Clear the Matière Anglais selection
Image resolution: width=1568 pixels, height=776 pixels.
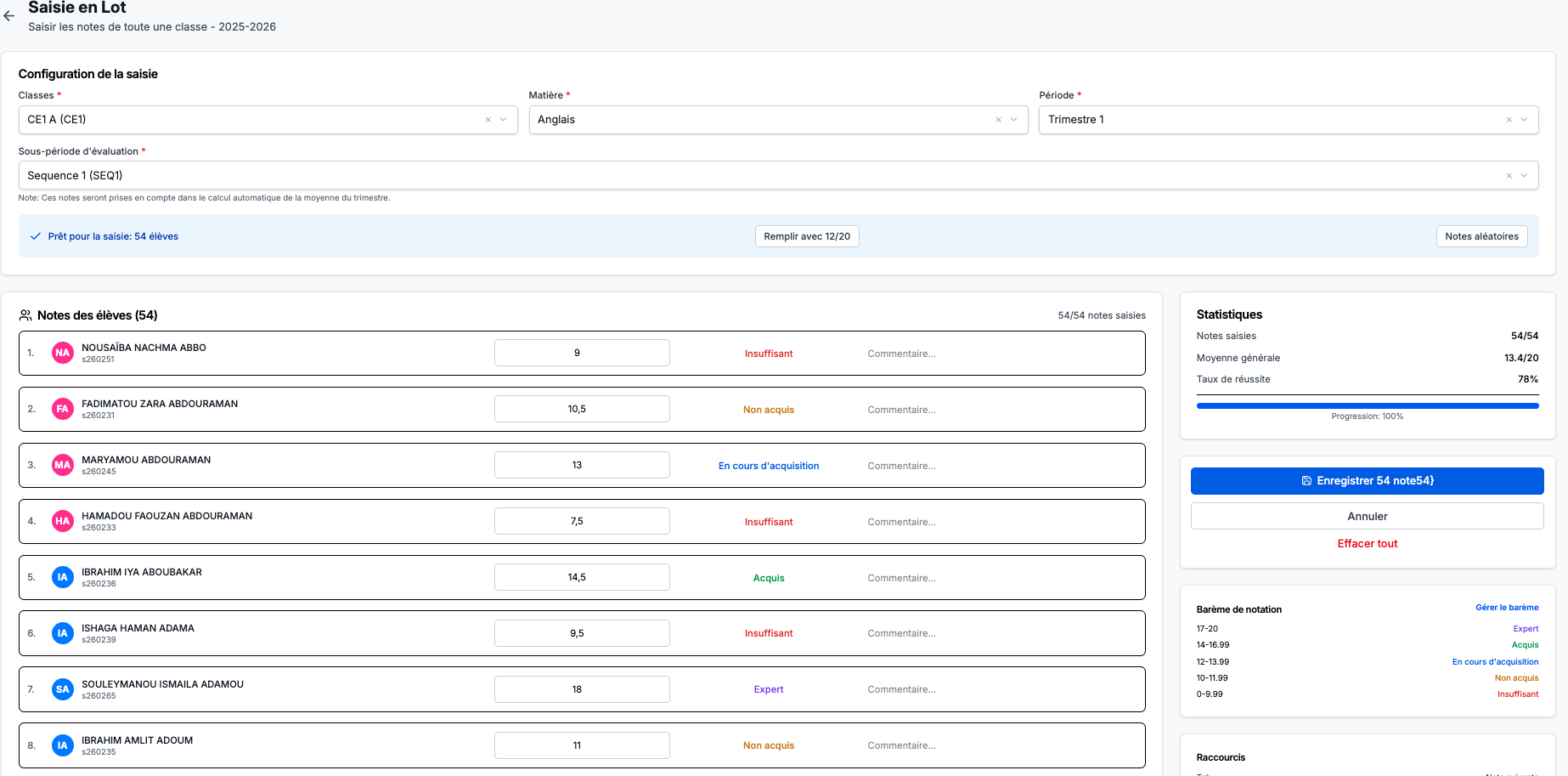tap(998, 120)
